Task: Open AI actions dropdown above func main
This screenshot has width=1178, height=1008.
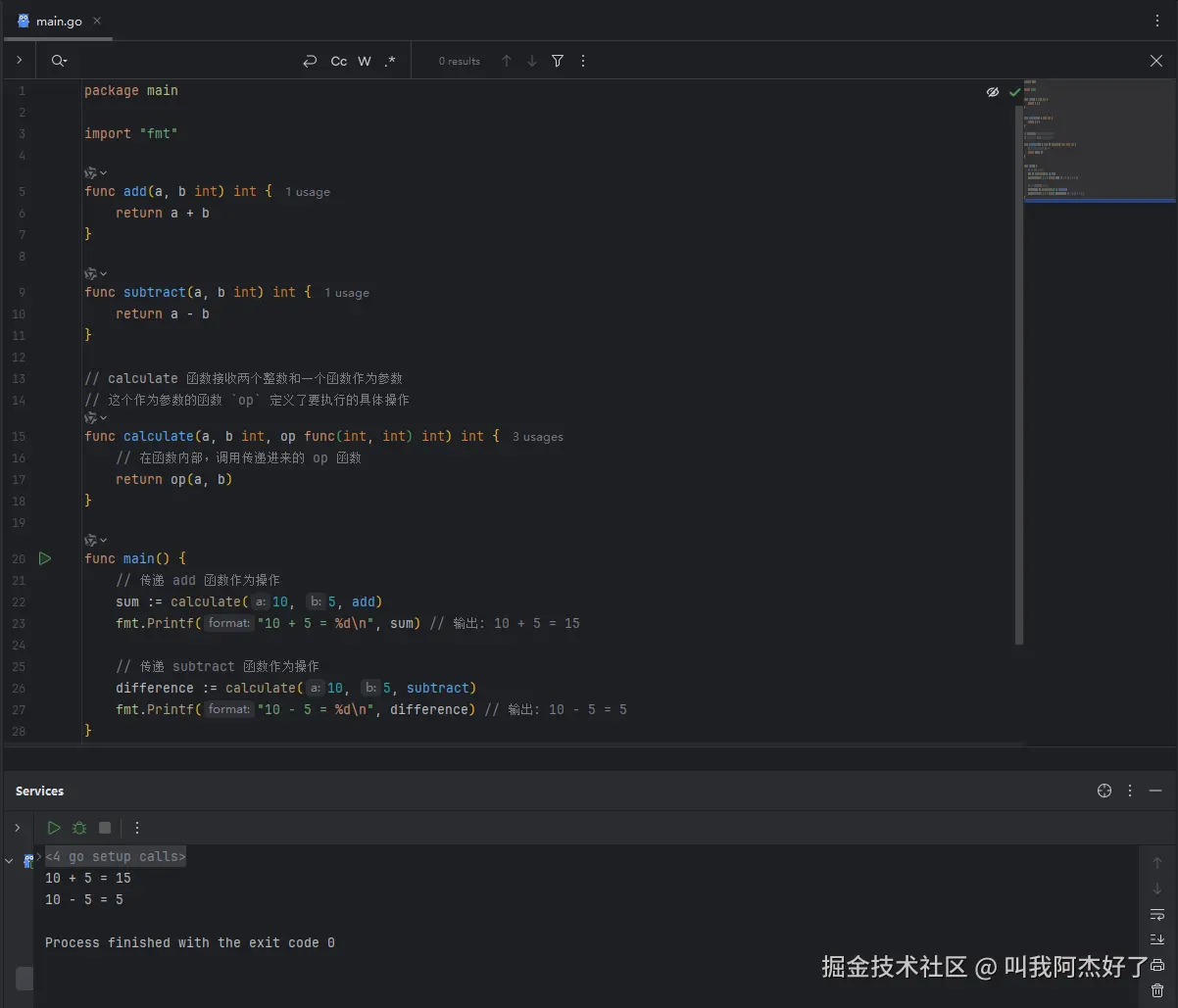Action: (x=96, y=540)
